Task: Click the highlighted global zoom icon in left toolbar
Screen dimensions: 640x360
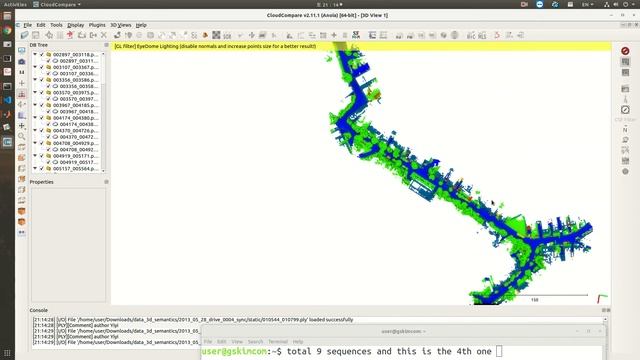Action: tap(22, 94)
